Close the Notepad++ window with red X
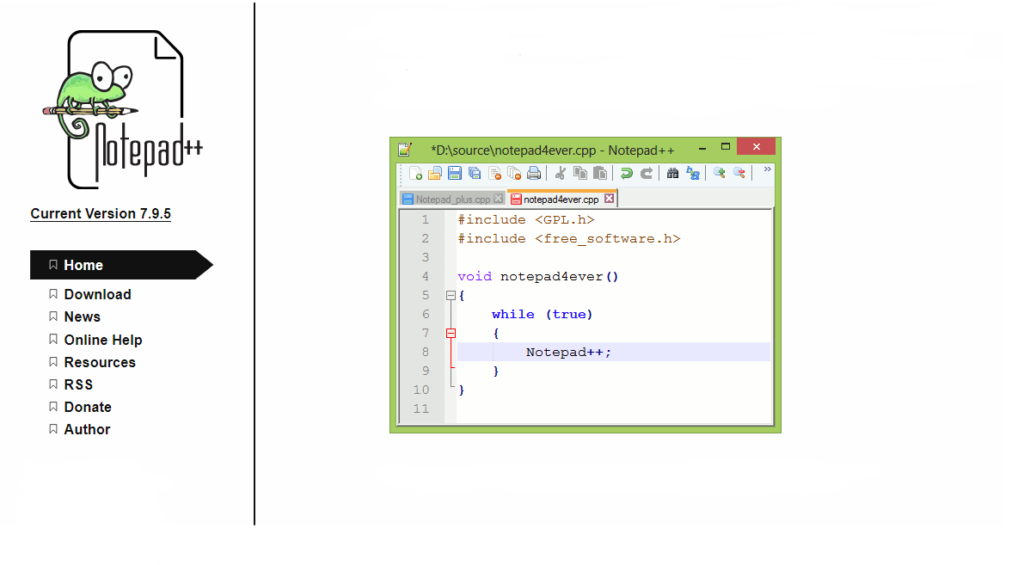1024x565 pixels. tap(756, 146)
